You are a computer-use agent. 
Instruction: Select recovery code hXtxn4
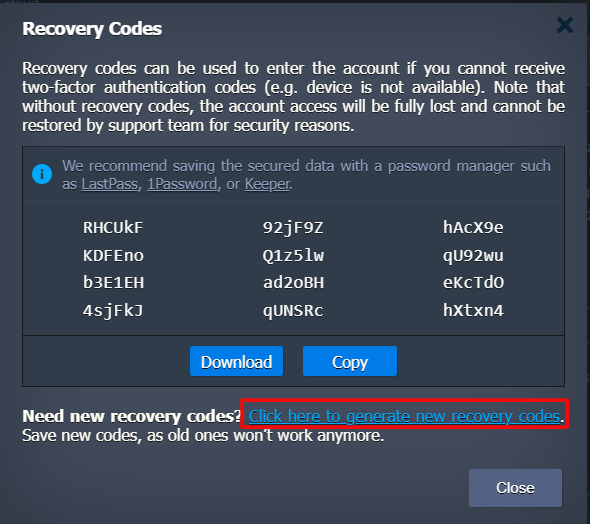(x=473, y=311)
